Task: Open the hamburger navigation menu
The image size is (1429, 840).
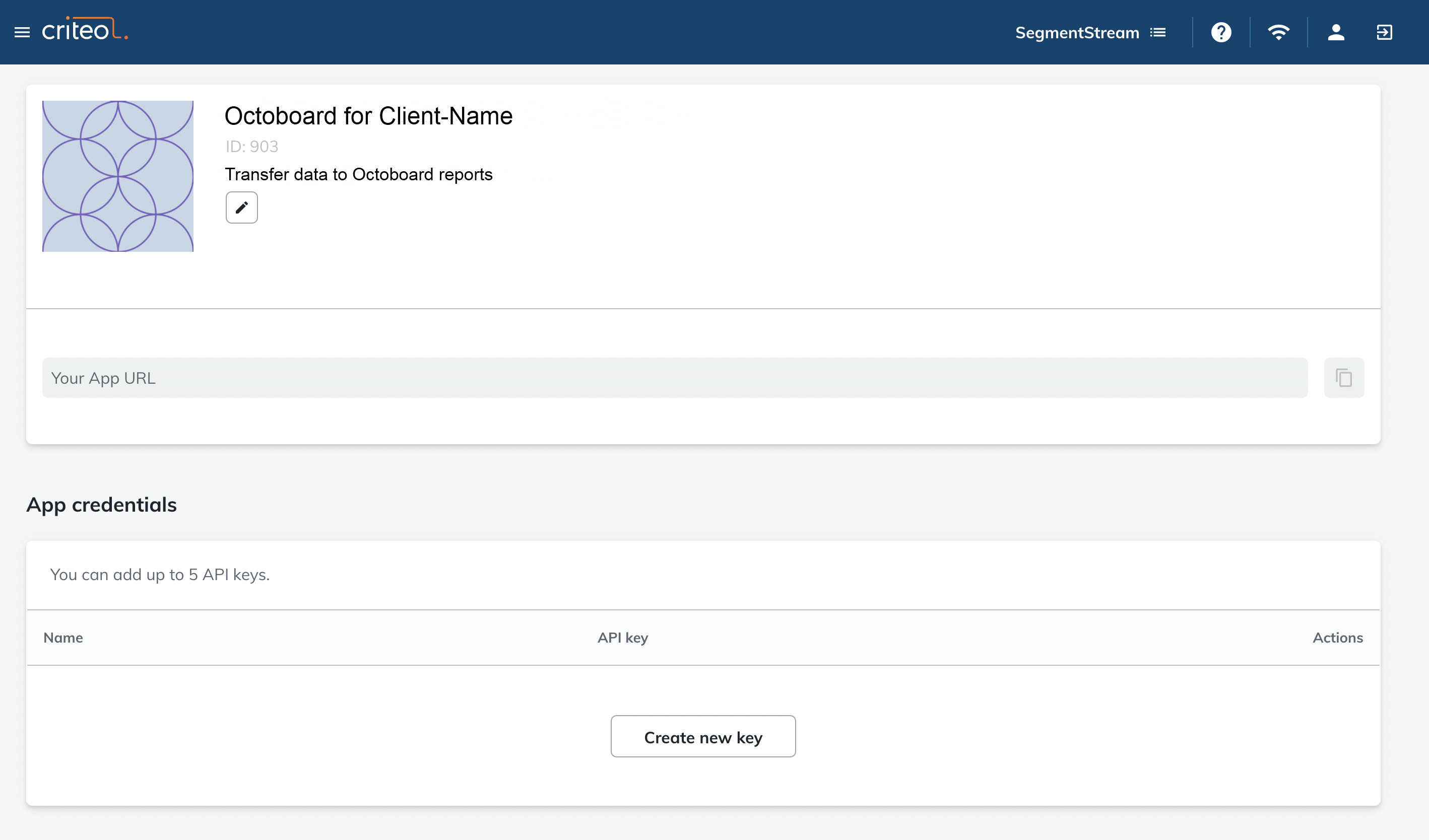Action: (x=22, y=32)
